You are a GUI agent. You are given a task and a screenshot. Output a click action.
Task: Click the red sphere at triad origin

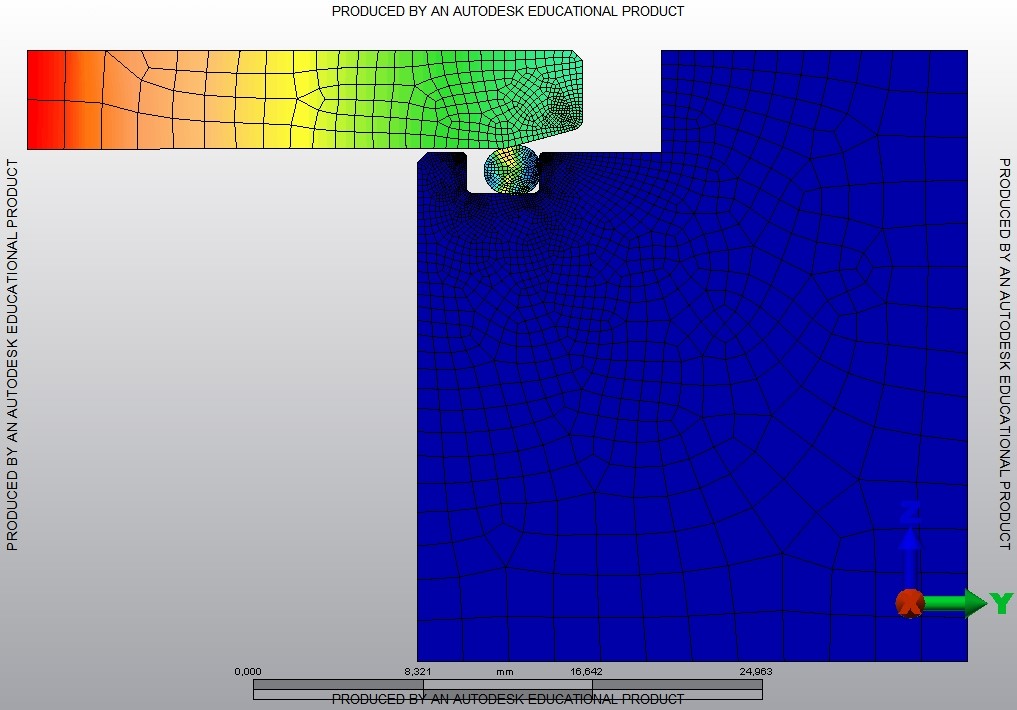909,603
